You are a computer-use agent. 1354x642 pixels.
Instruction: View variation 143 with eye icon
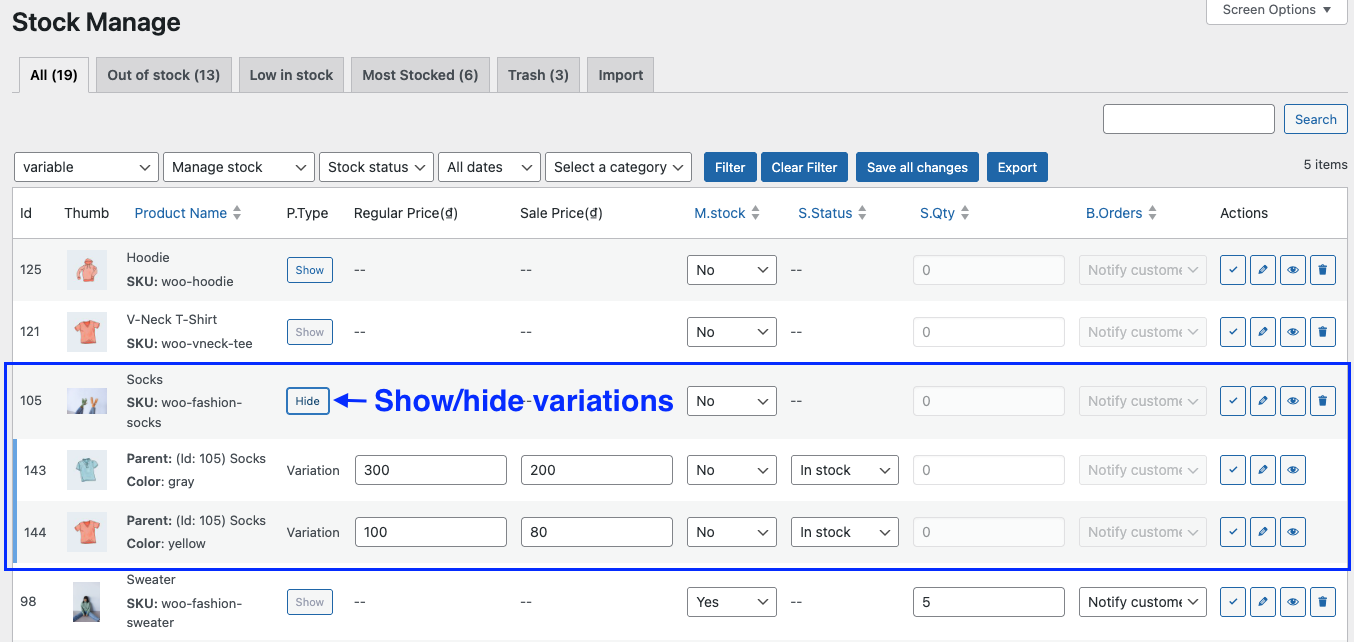coord(1293,470)
